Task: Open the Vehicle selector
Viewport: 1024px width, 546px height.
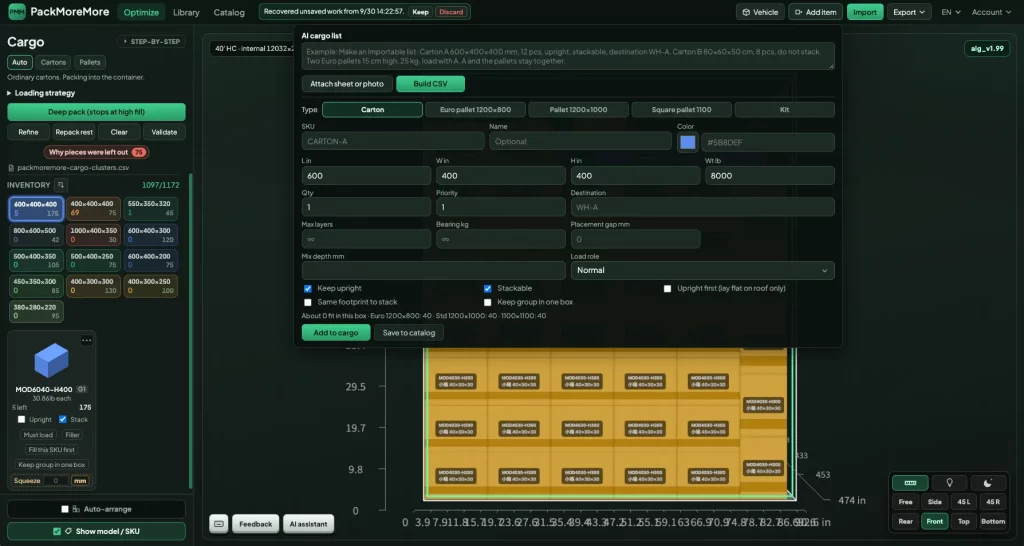Action: pyautogui.click(x=760, y=12)
